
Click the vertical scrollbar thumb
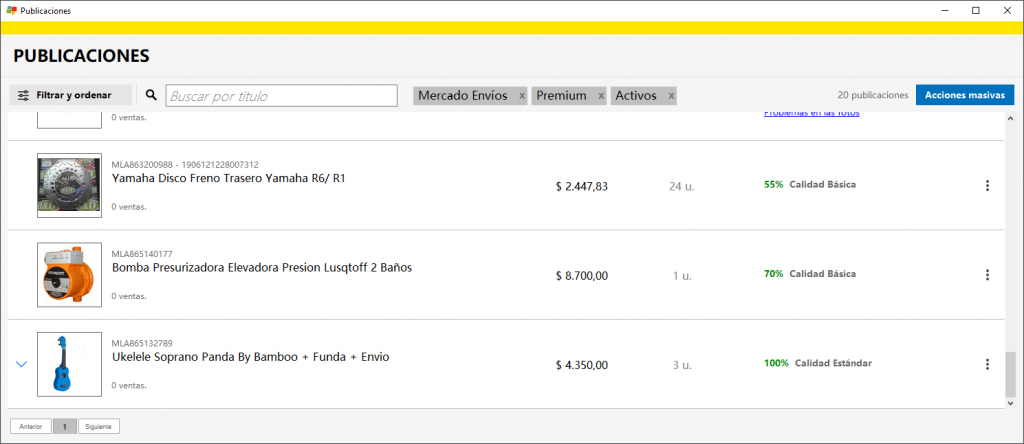tap(1010, 373)
